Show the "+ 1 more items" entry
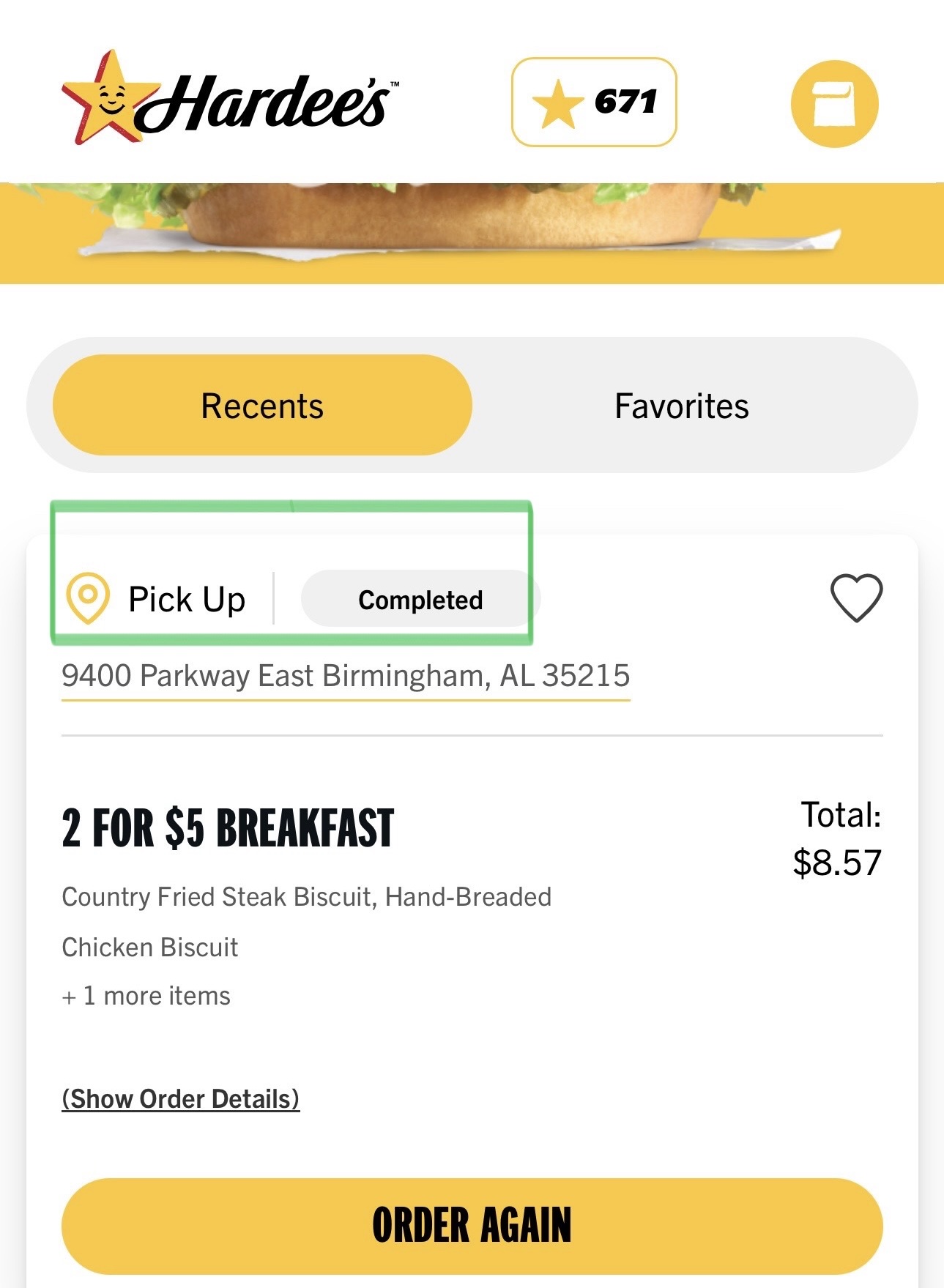 pos(146,996)
